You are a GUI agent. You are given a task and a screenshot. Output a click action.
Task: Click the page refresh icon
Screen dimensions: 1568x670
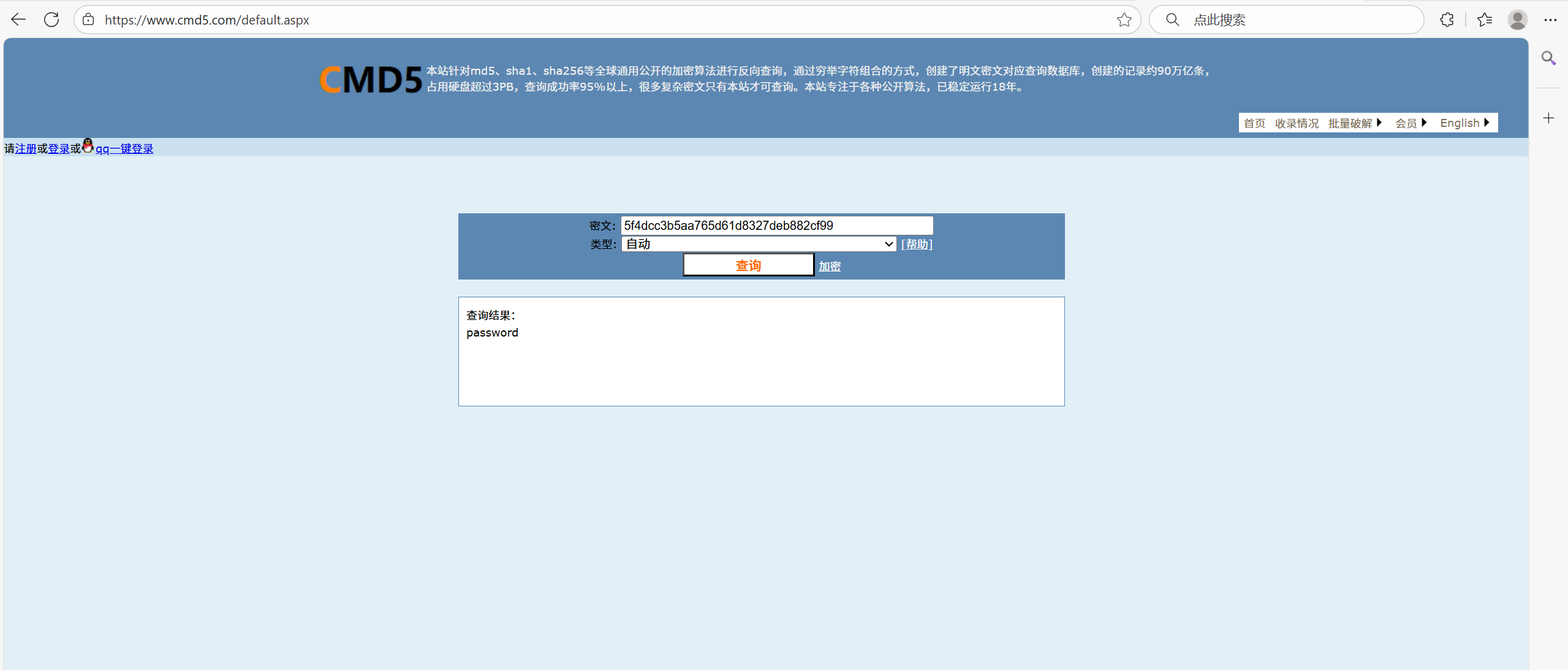51,20
